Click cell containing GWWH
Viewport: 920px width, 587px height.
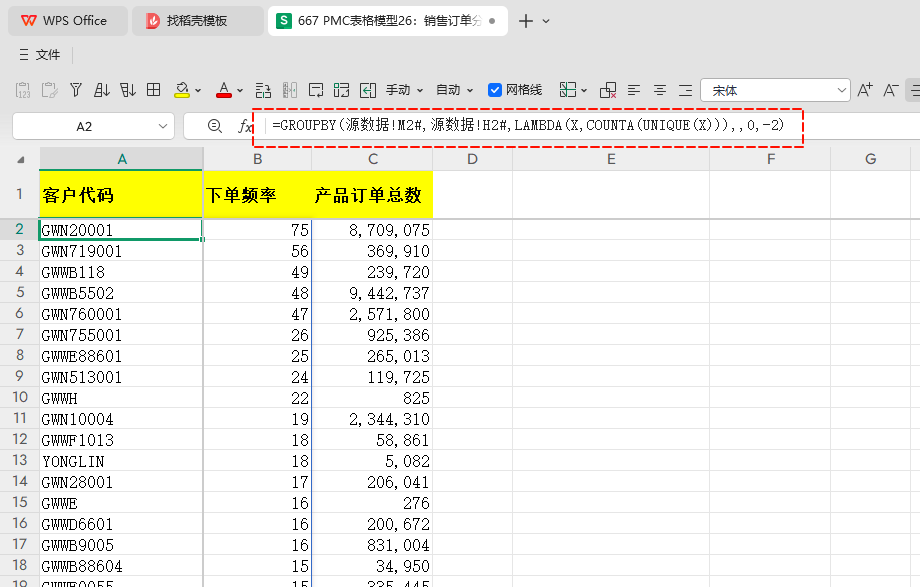click(121, 398)
